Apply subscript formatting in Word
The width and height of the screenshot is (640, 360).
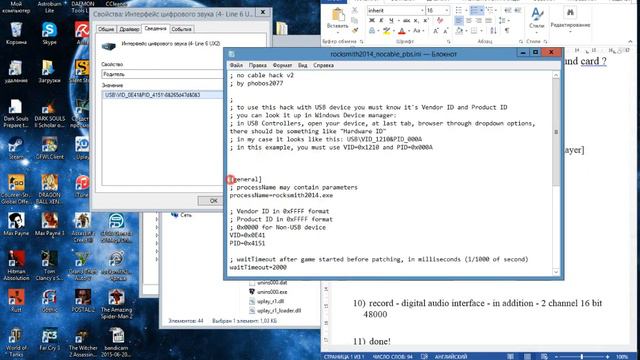point(416,20)
